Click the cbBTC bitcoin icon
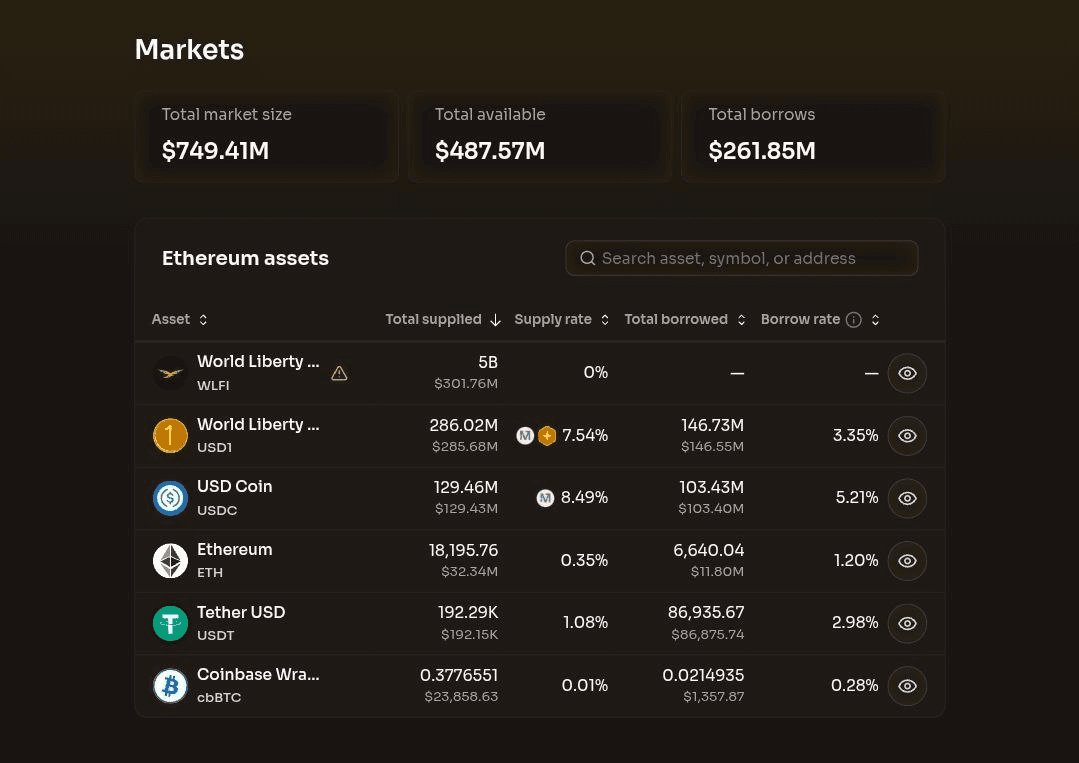This screenshot has height=763, width=1079. pos(170,686)
